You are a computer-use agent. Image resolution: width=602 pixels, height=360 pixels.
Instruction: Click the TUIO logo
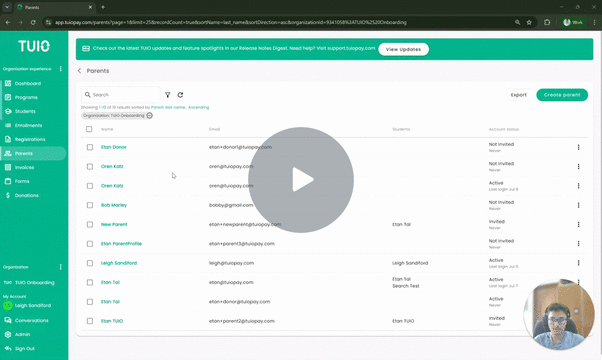(x=34, y=46)
